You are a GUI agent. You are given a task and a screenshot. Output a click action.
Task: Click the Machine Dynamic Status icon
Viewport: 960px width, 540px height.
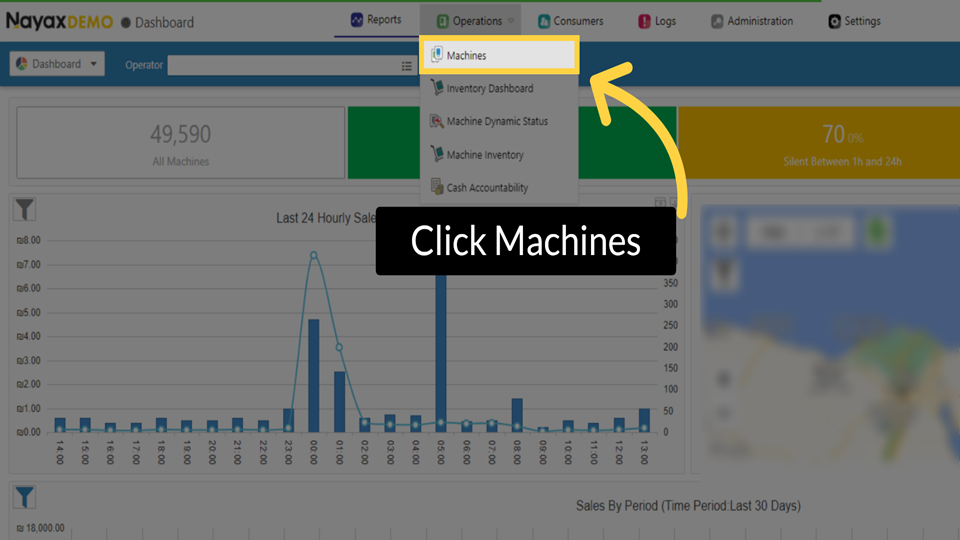tap(436, 122)
